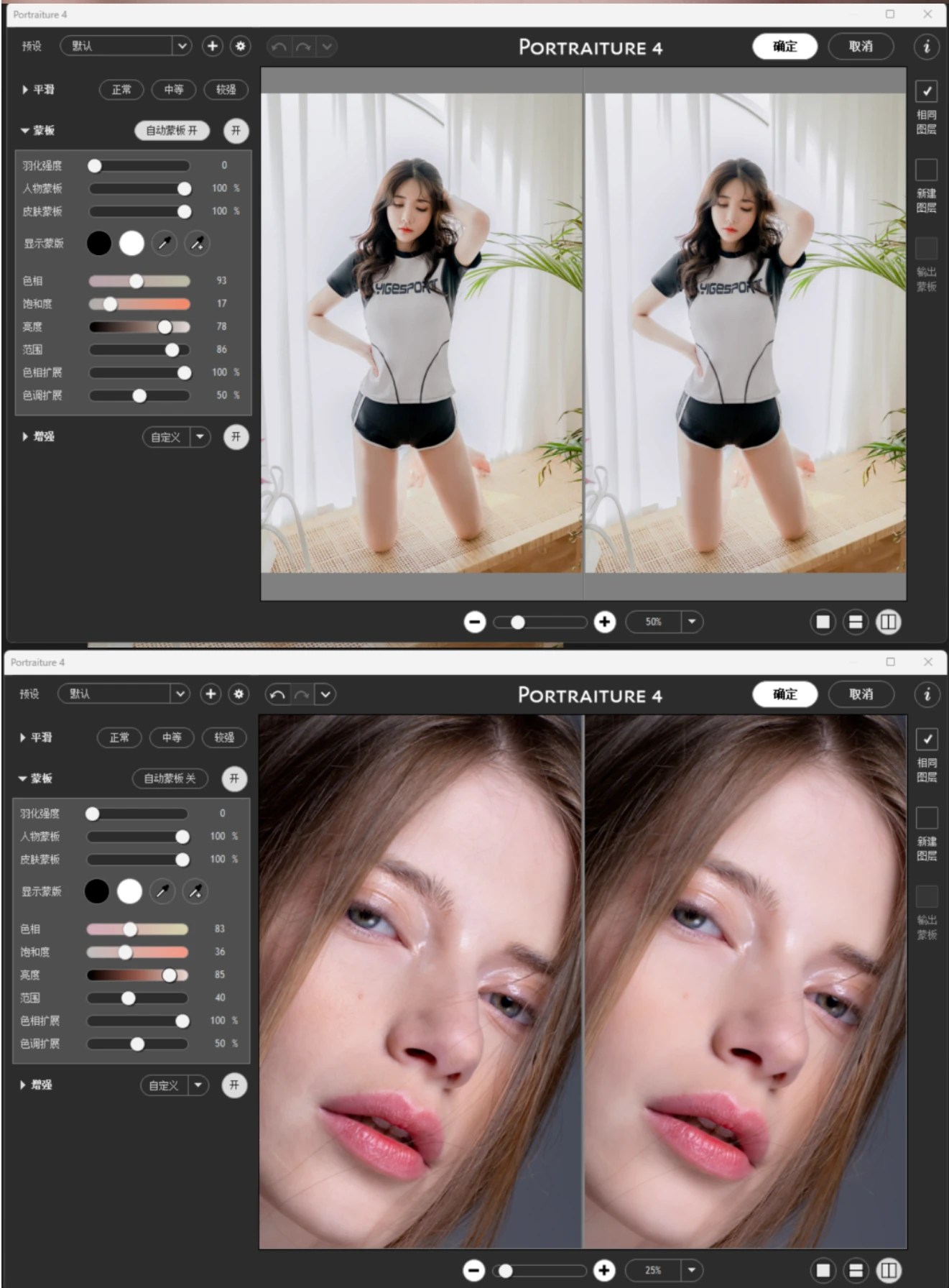Select the pick-mask-color eyedropper in top window
Viewport: 949px width, 1288px height.
[x=164, y=244]
